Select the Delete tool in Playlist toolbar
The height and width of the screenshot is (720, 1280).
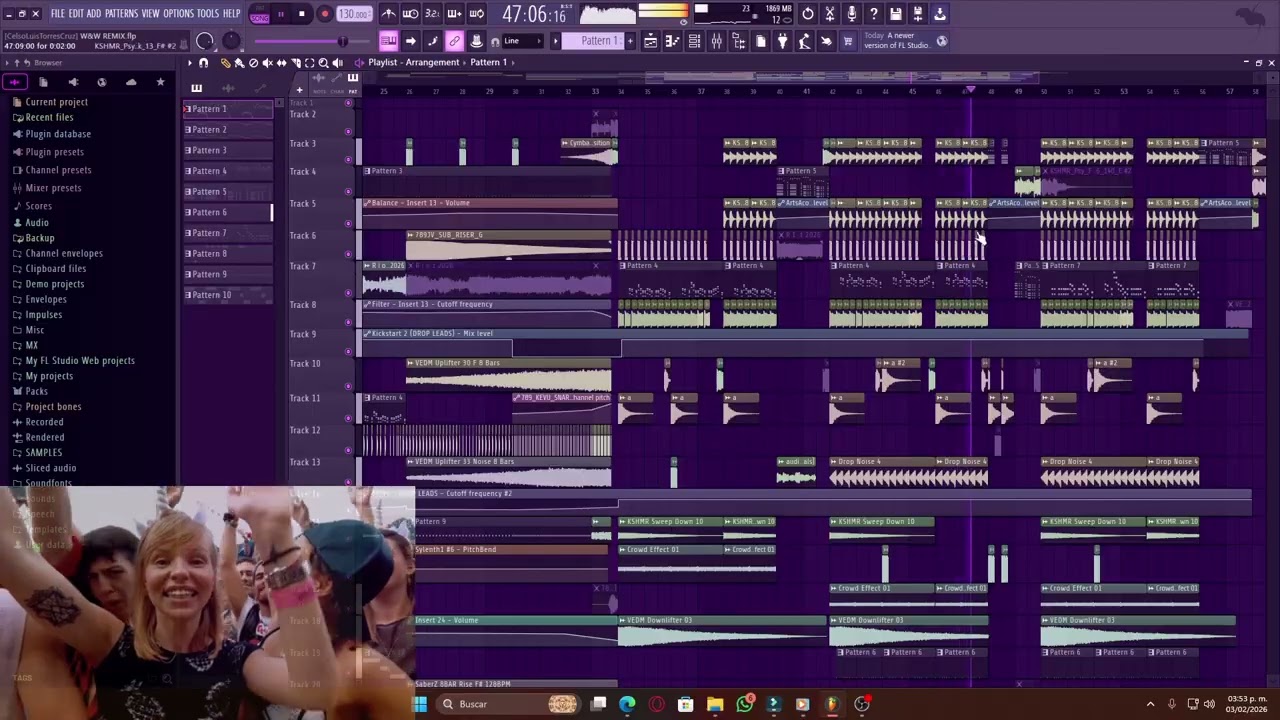click(253, 63)
